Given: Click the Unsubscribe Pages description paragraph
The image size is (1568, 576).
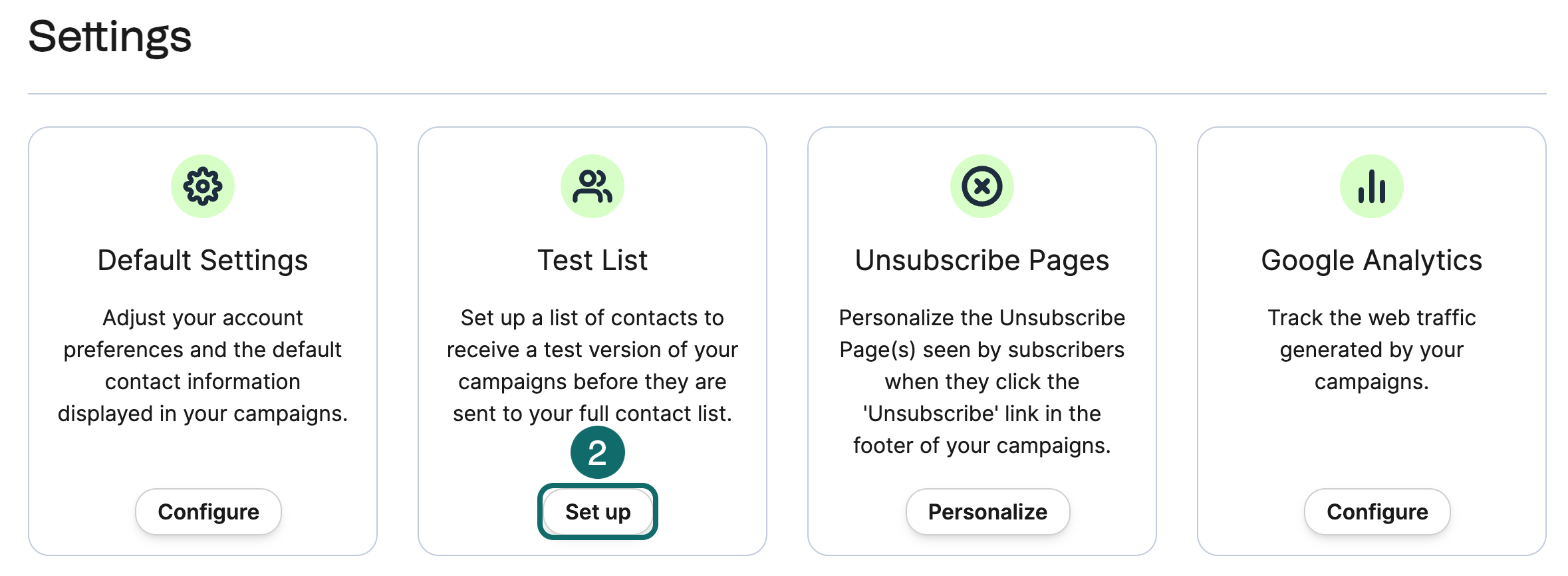Looking at the screenshot, I should pos(981,381).
